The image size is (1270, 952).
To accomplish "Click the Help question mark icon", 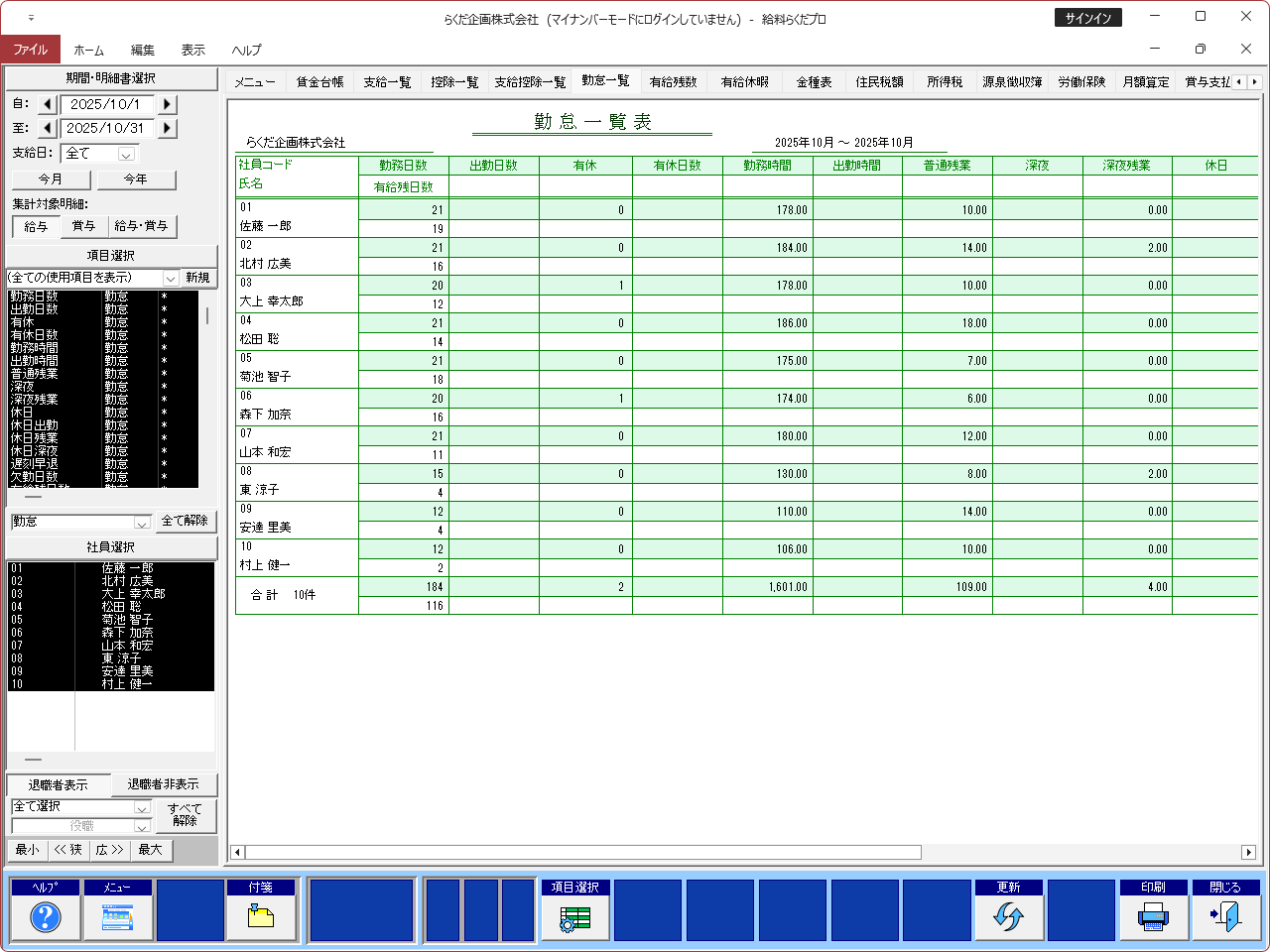I will (x=46, y=917).
